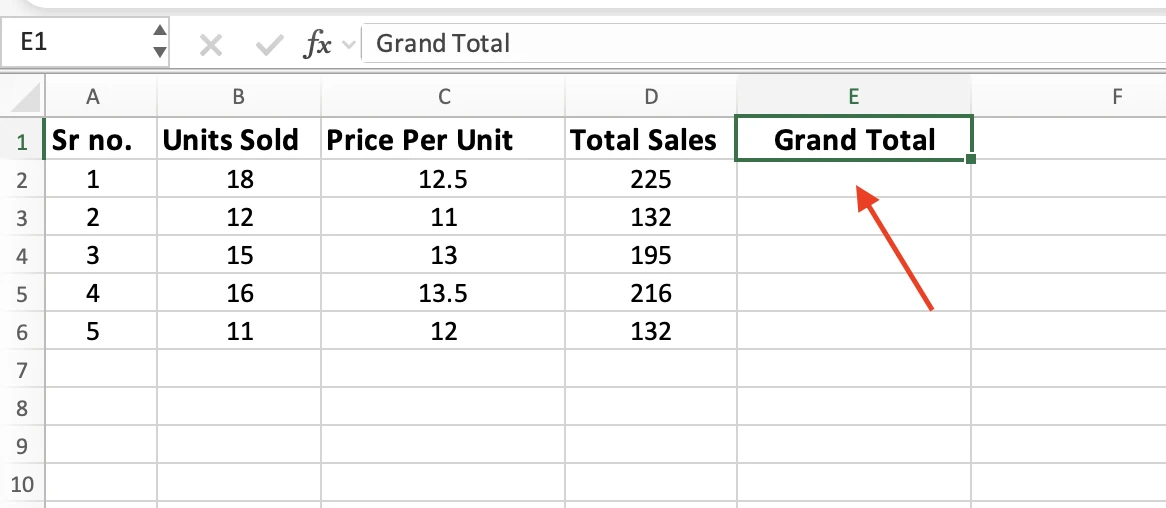Select column C header
1166x508 pixels.
tap(443, 96)
